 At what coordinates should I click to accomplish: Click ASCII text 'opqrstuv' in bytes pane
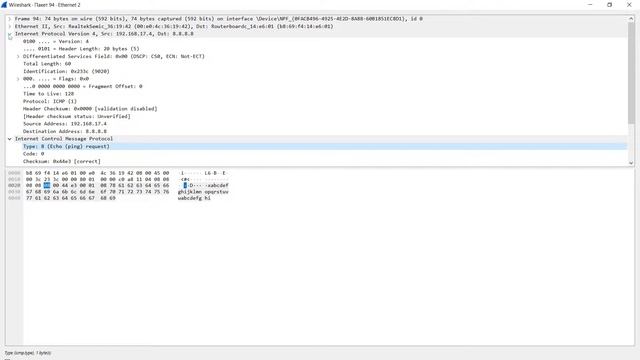(x=217, y=192)
